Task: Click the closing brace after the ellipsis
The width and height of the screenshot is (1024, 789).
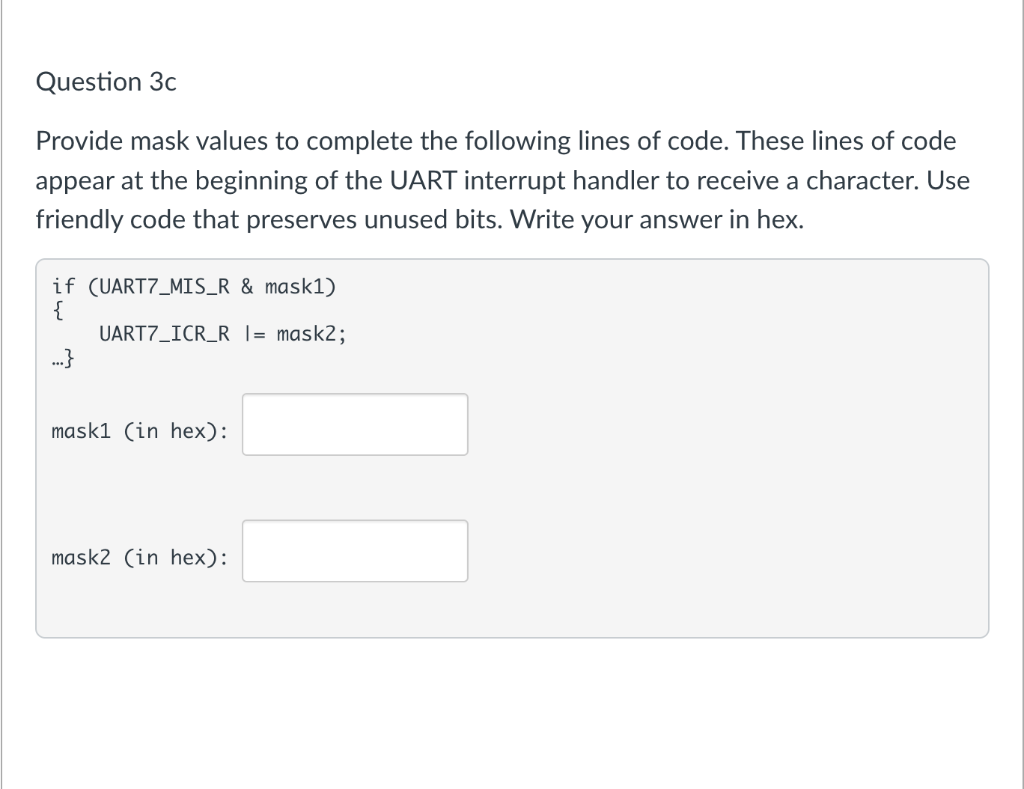Action: coord(69,358)
